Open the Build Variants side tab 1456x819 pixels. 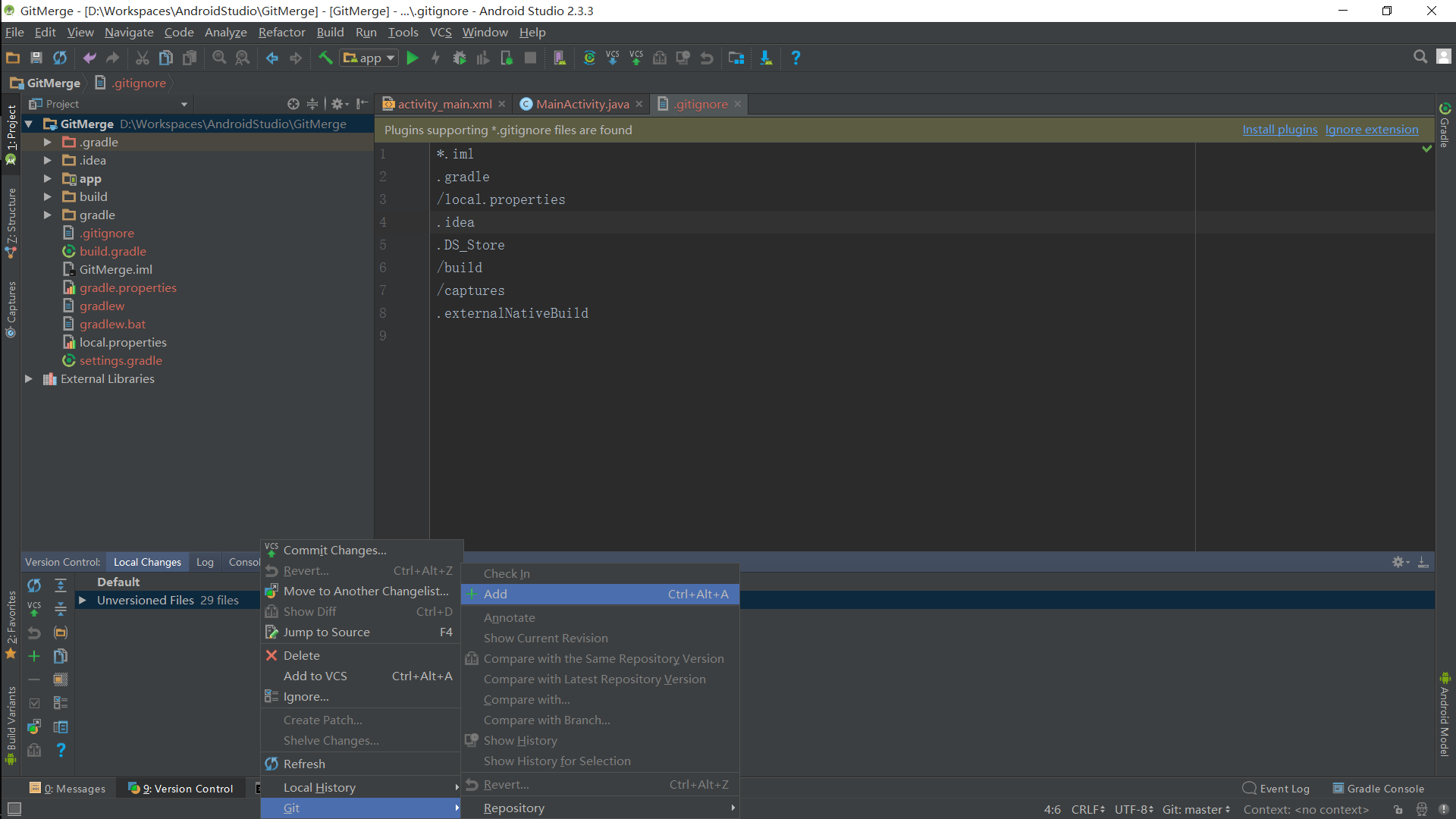click(11, 724)
